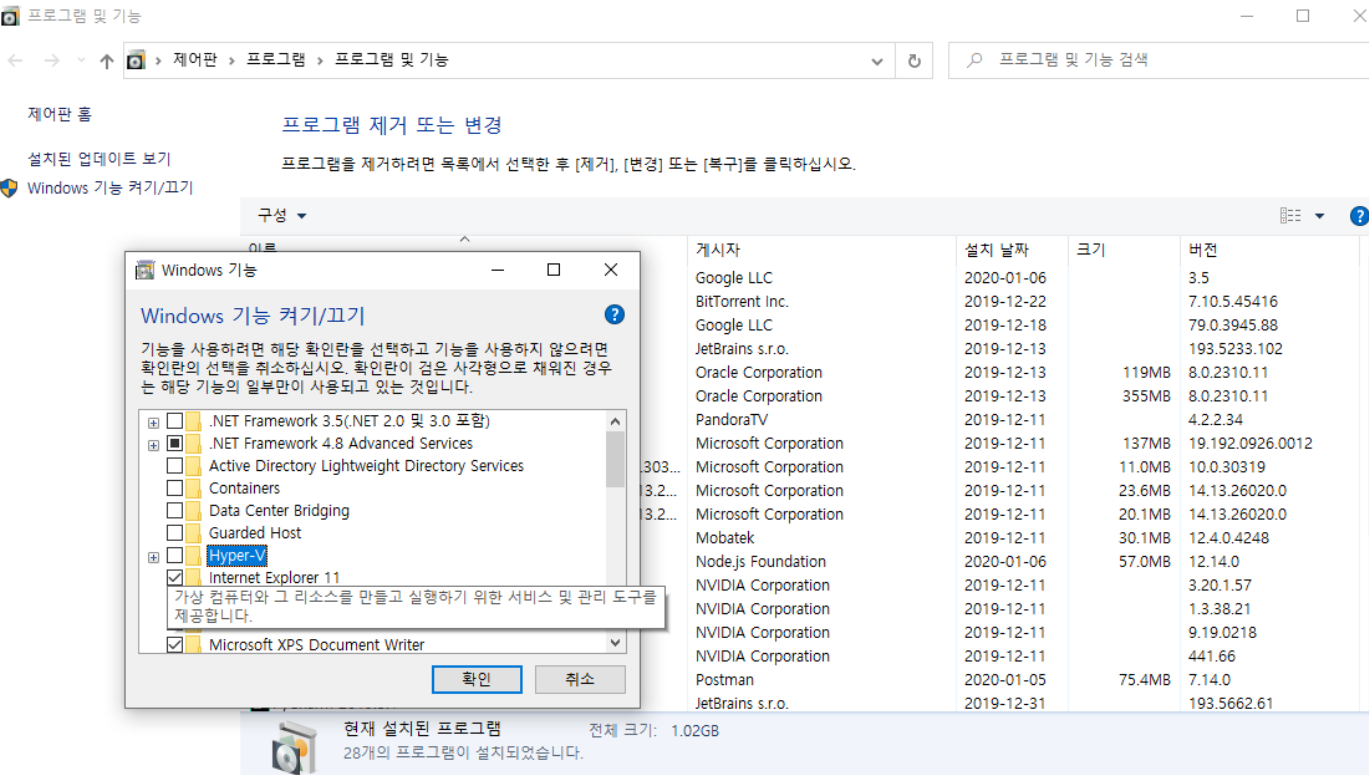
Task: Open the 설치된 업데이트 보기 link
Action: [x=99, y=159]
